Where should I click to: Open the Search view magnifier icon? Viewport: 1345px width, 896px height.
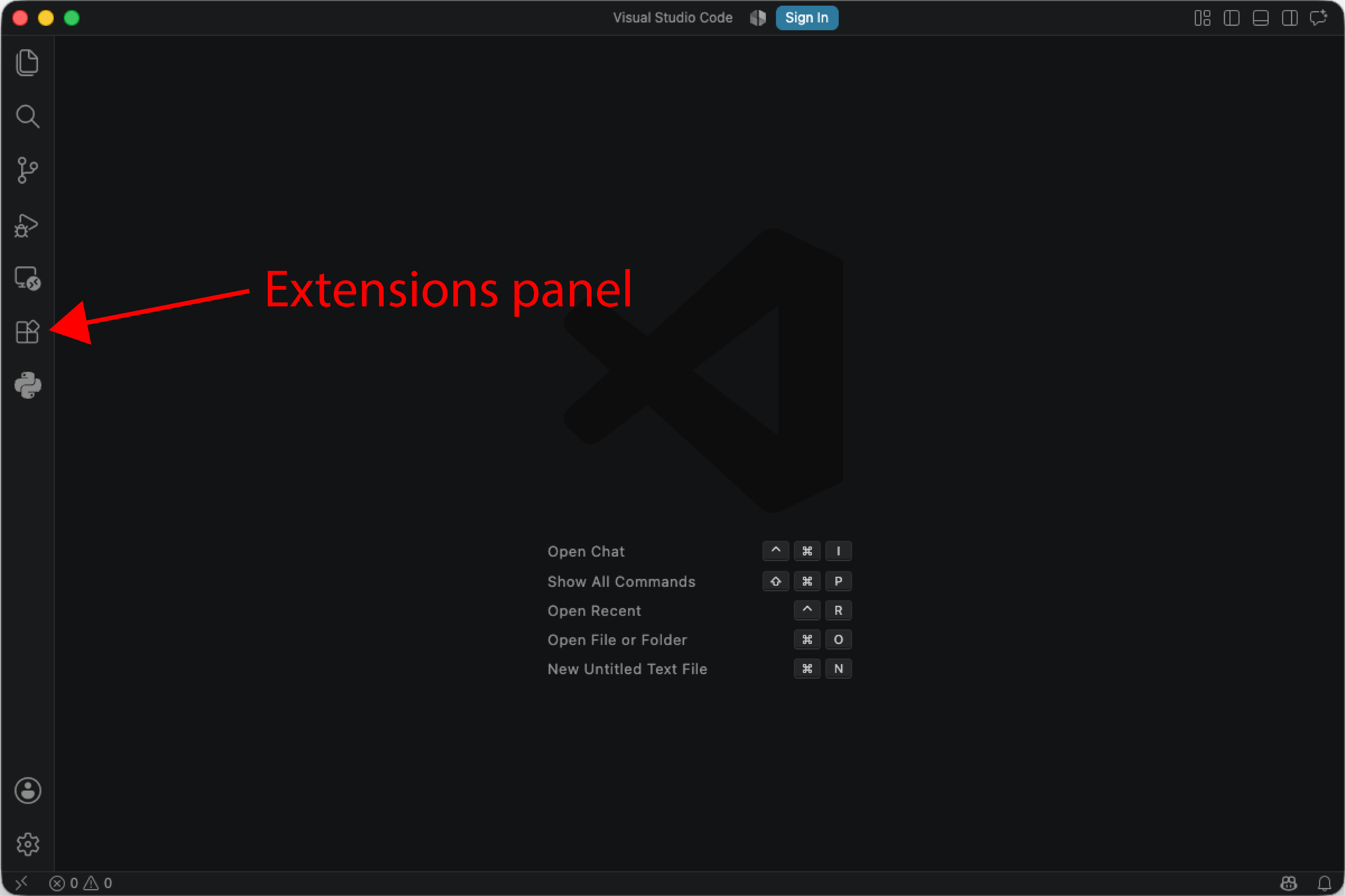(x=27, y=117)
